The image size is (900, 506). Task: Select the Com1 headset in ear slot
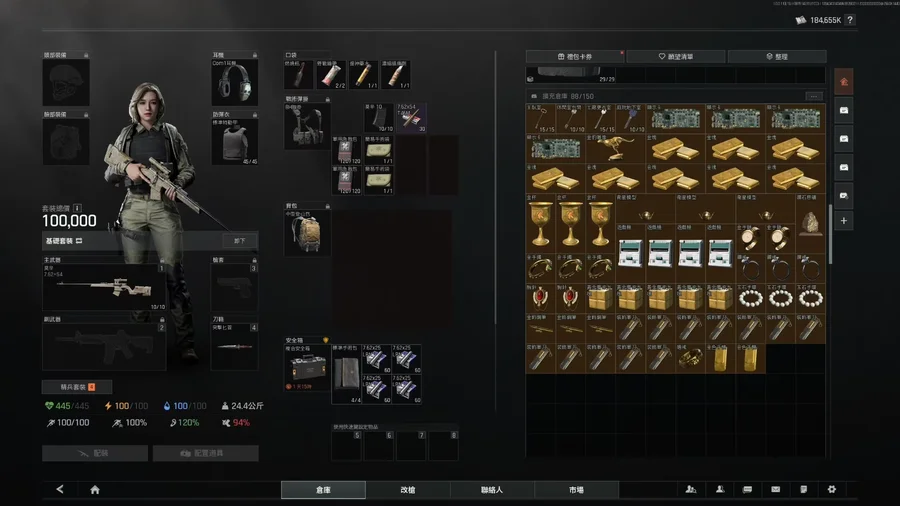(x=235, y=82)
